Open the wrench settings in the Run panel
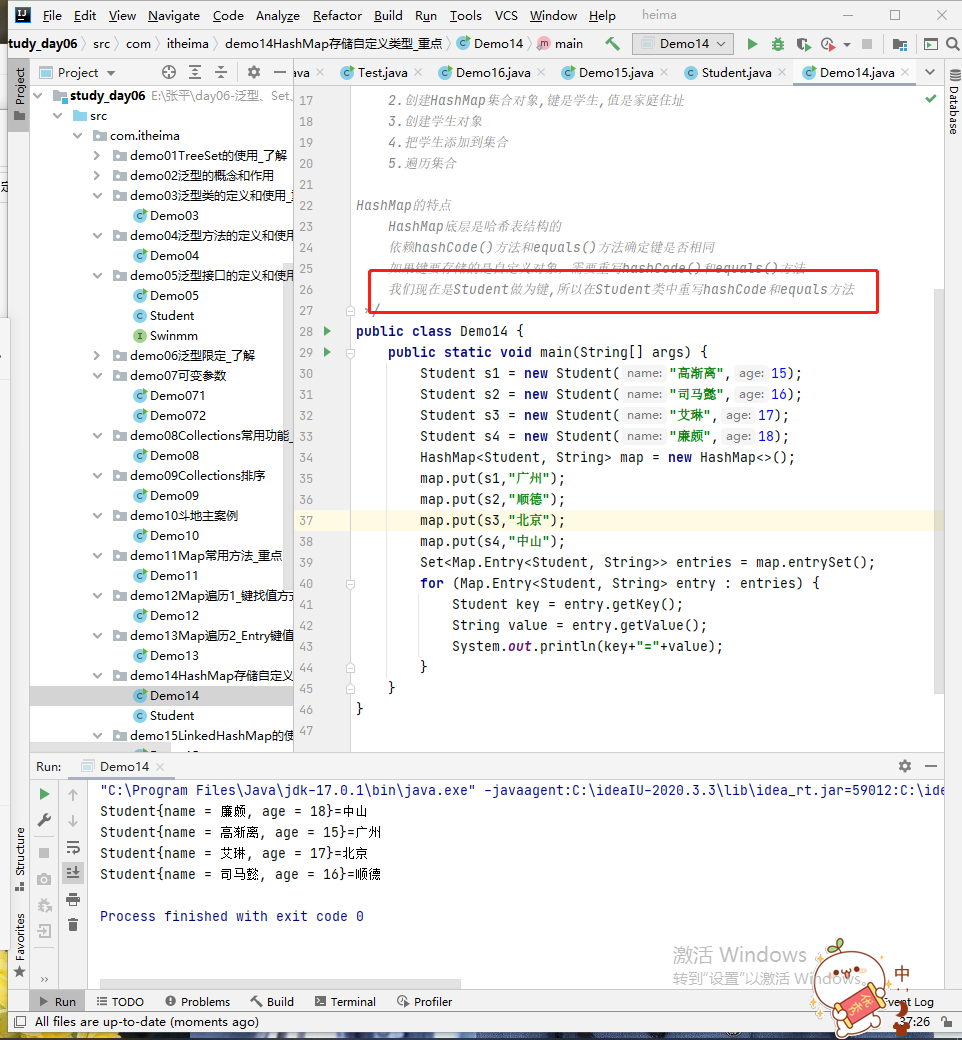The width and height of the screenshot is (962, 1040). point(44,820)
